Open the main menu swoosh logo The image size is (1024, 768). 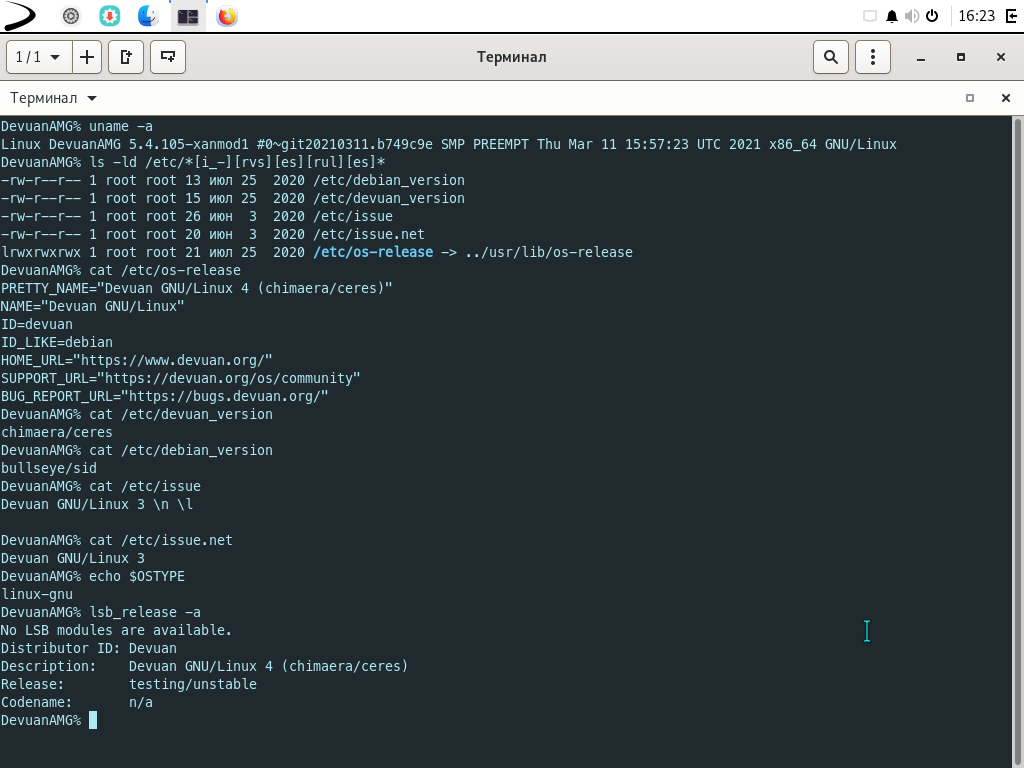[20, 16]
